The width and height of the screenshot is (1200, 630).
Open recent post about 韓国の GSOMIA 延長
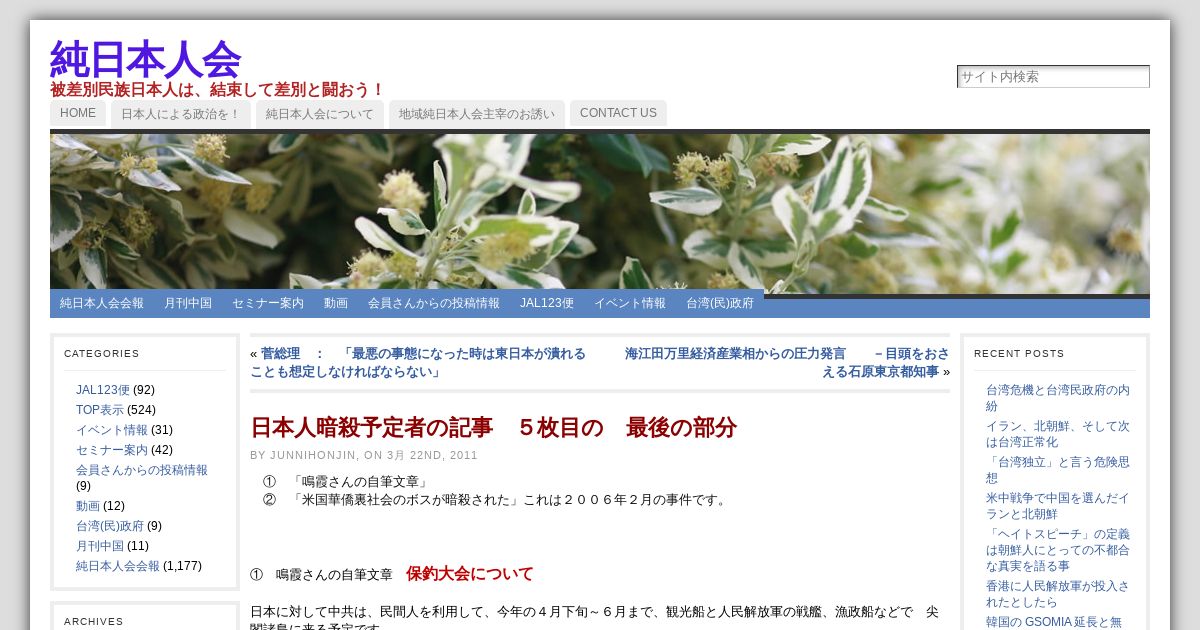tap(1054, 622)
